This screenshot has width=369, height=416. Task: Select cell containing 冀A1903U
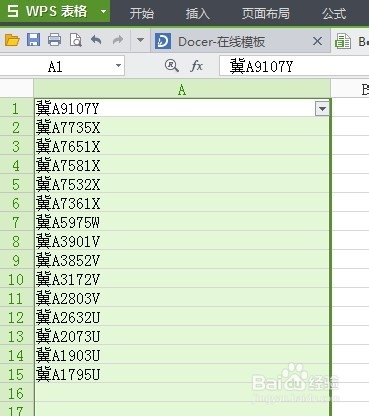(182, 355)
